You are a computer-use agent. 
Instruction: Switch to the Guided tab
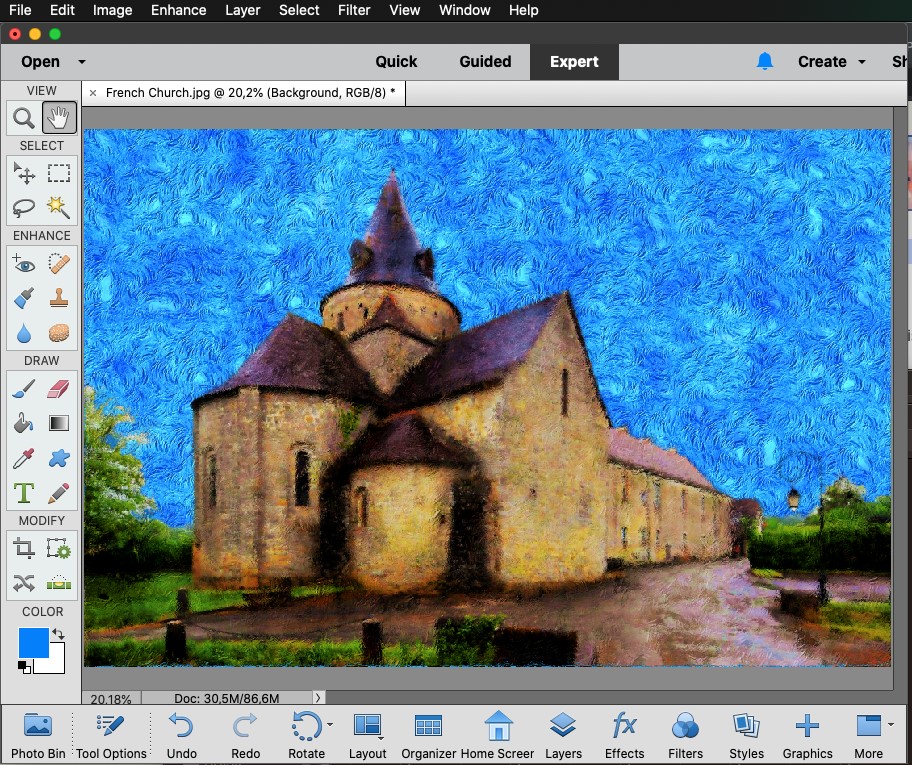coord(485,62)
